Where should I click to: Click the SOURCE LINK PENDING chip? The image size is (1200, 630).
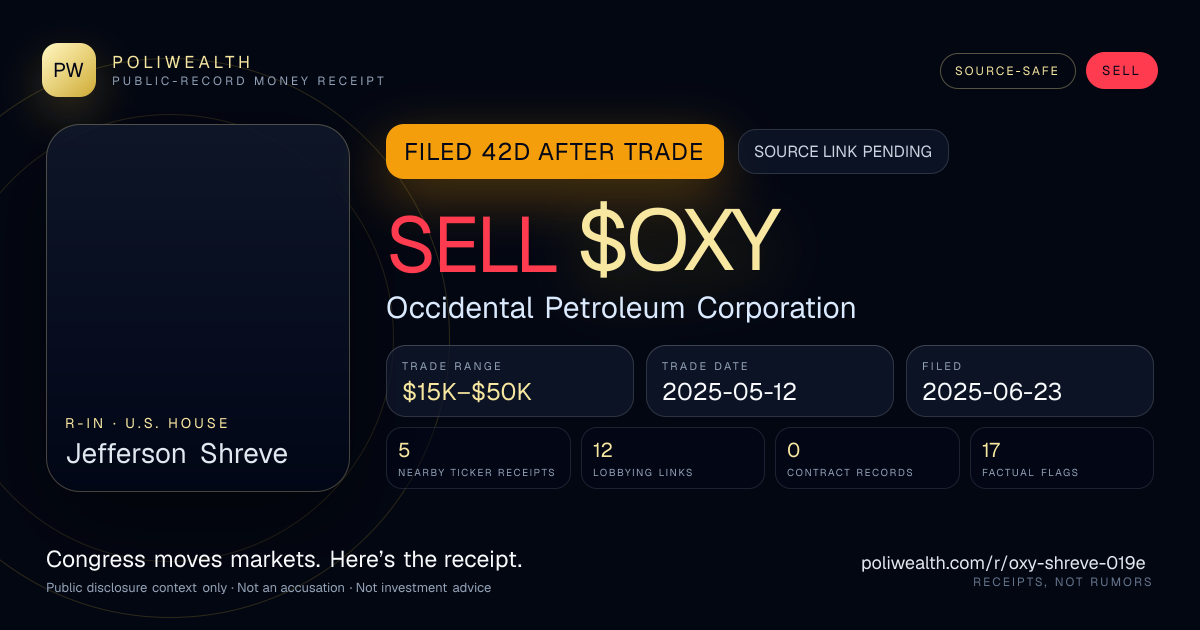(x=843, y=152)
